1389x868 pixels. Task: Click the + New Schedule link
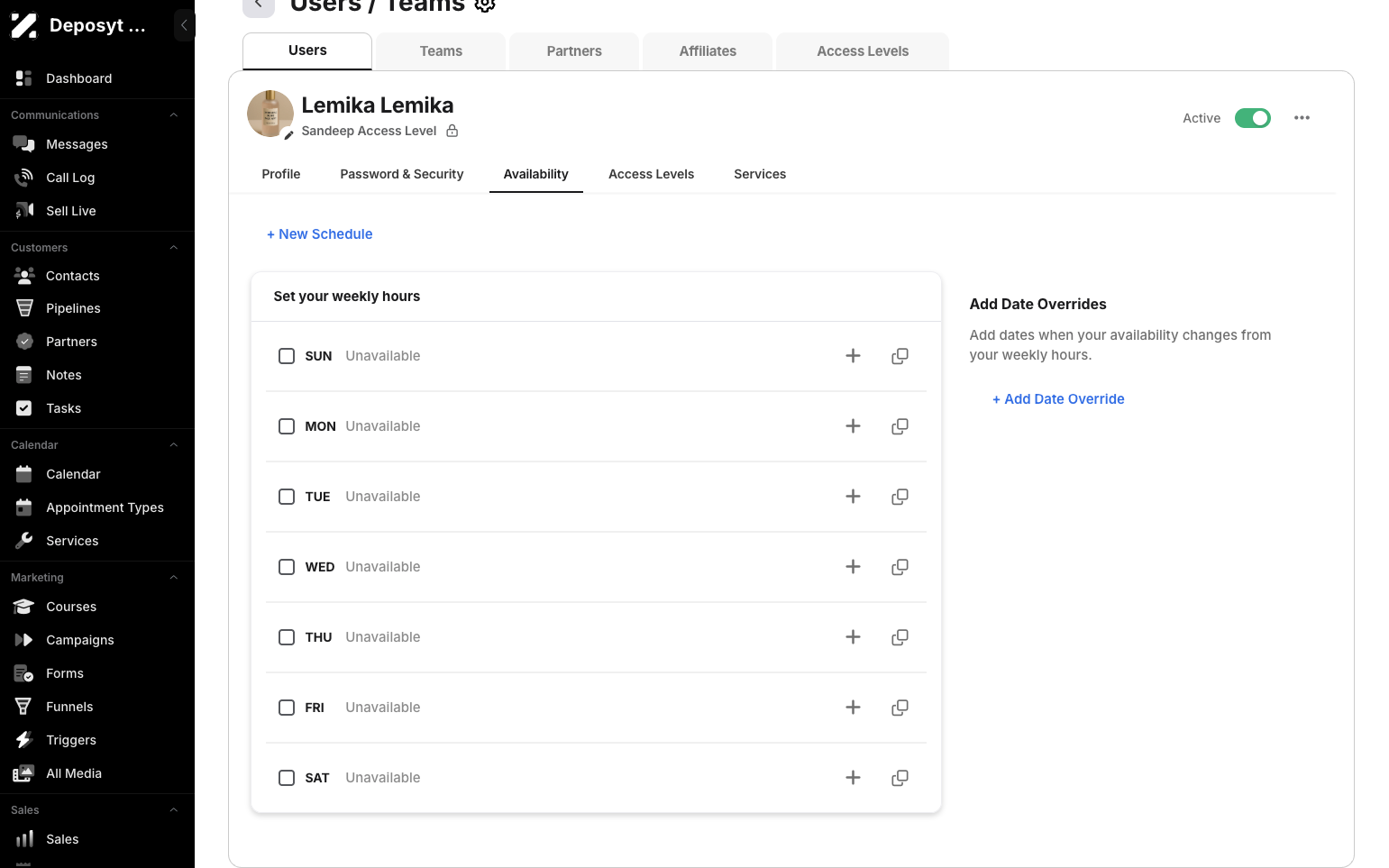(x=320, y=234)
